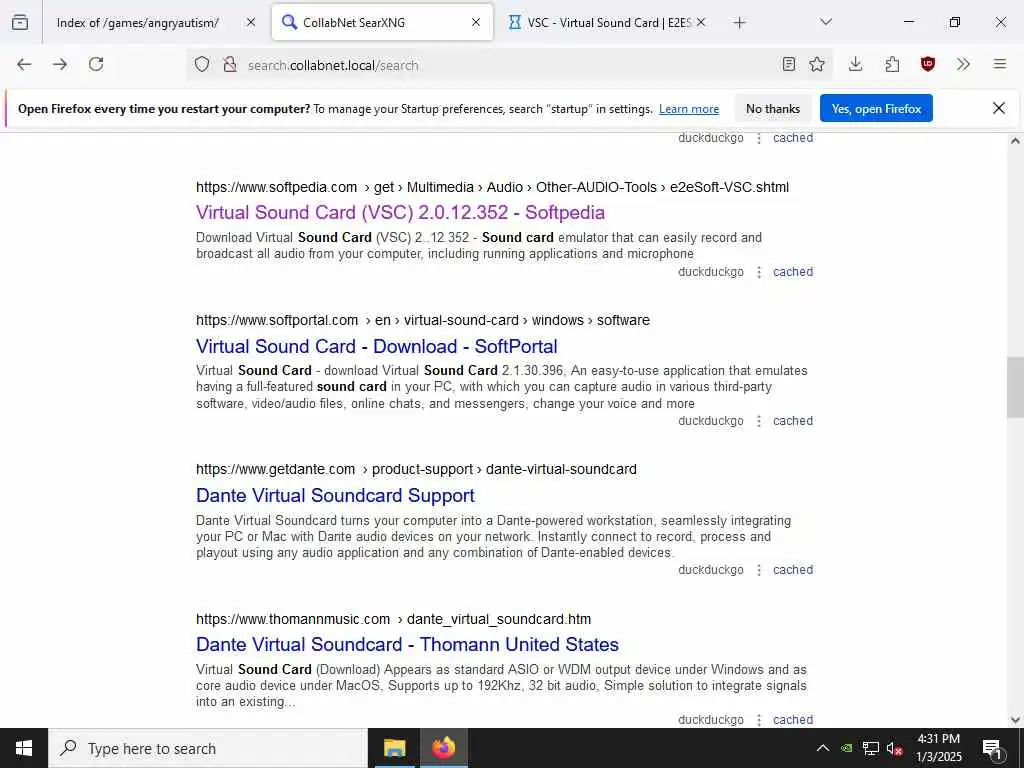Click the uBlock Origin shield icon
The image size is (1024, 768).
[928, 64]
